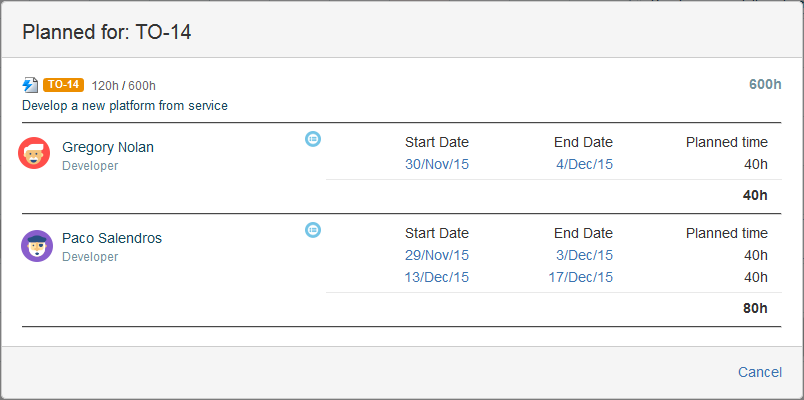Select Paco's end date 3/Dec/15
The width and height of the screenshot is (804, 400).
[584, 256]
